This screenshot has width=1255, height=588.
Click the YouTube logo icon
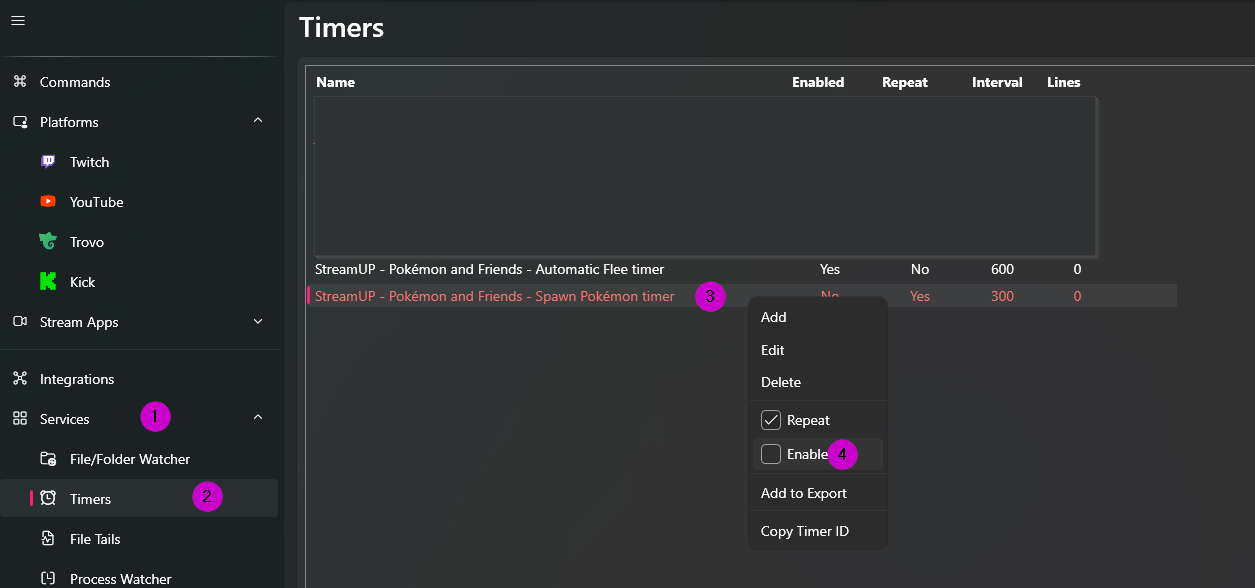click(48, 202)
